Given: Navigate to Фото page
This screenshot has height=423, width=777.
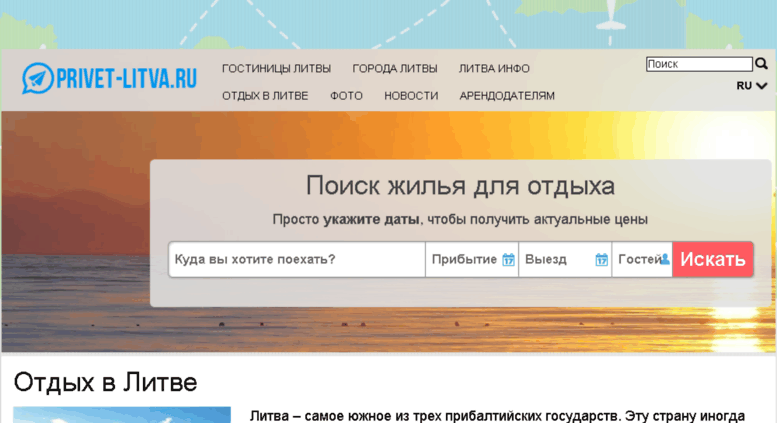Looking at the screenshot, I should pos(346,96).
